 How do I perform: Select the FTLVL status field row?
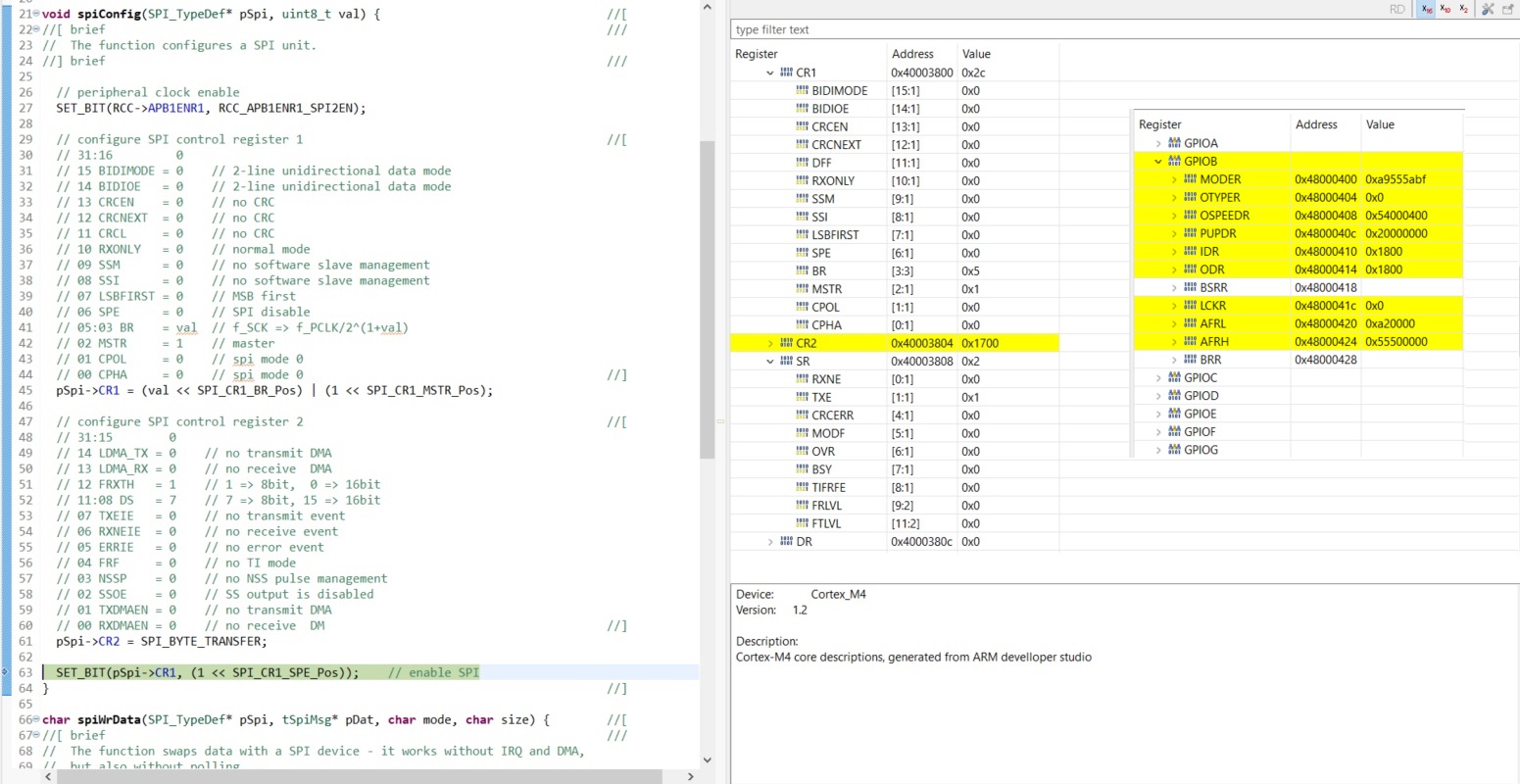coord(894,523)
